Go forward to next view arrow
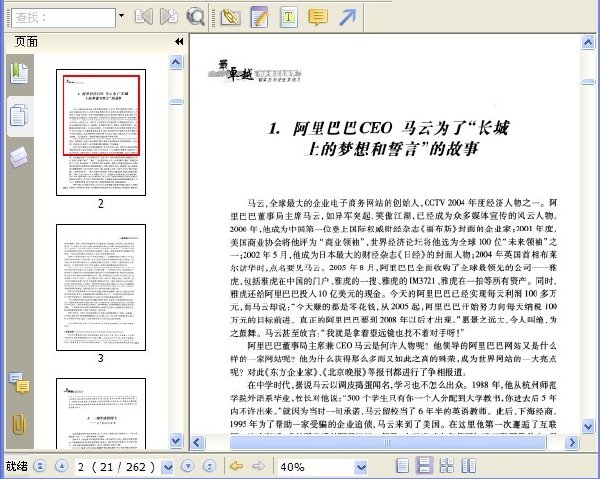Screen dimensions: 600x479 click(x=259, y=466)
